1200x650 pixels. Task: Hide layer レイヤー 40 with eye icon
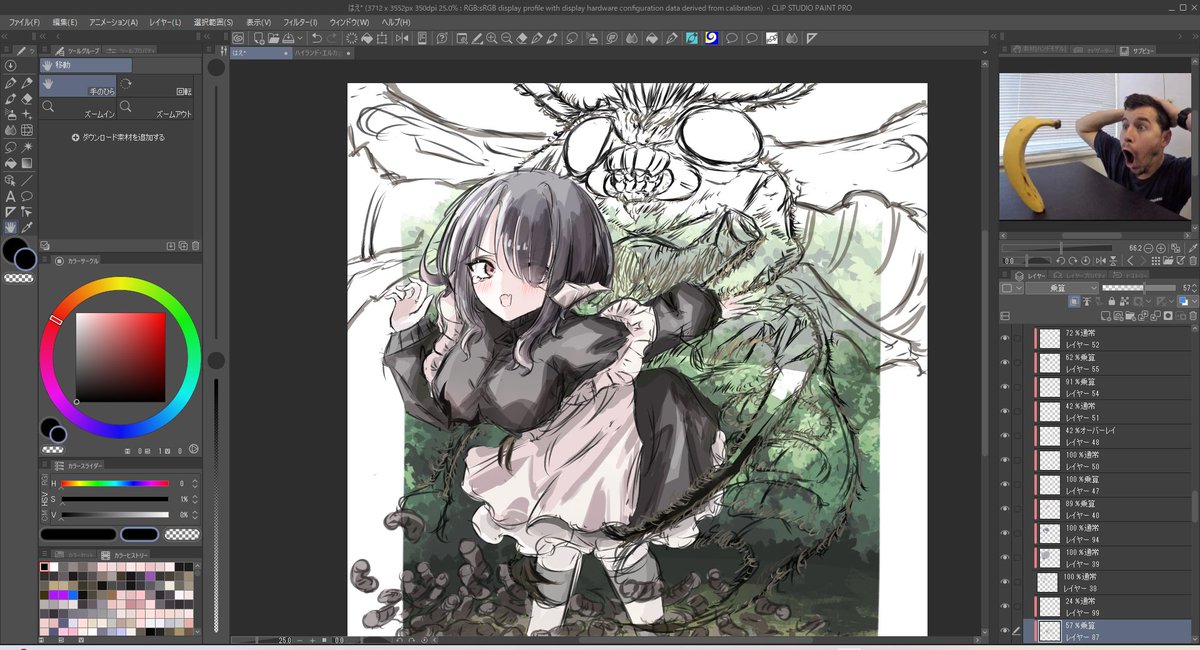(1005, 508)
